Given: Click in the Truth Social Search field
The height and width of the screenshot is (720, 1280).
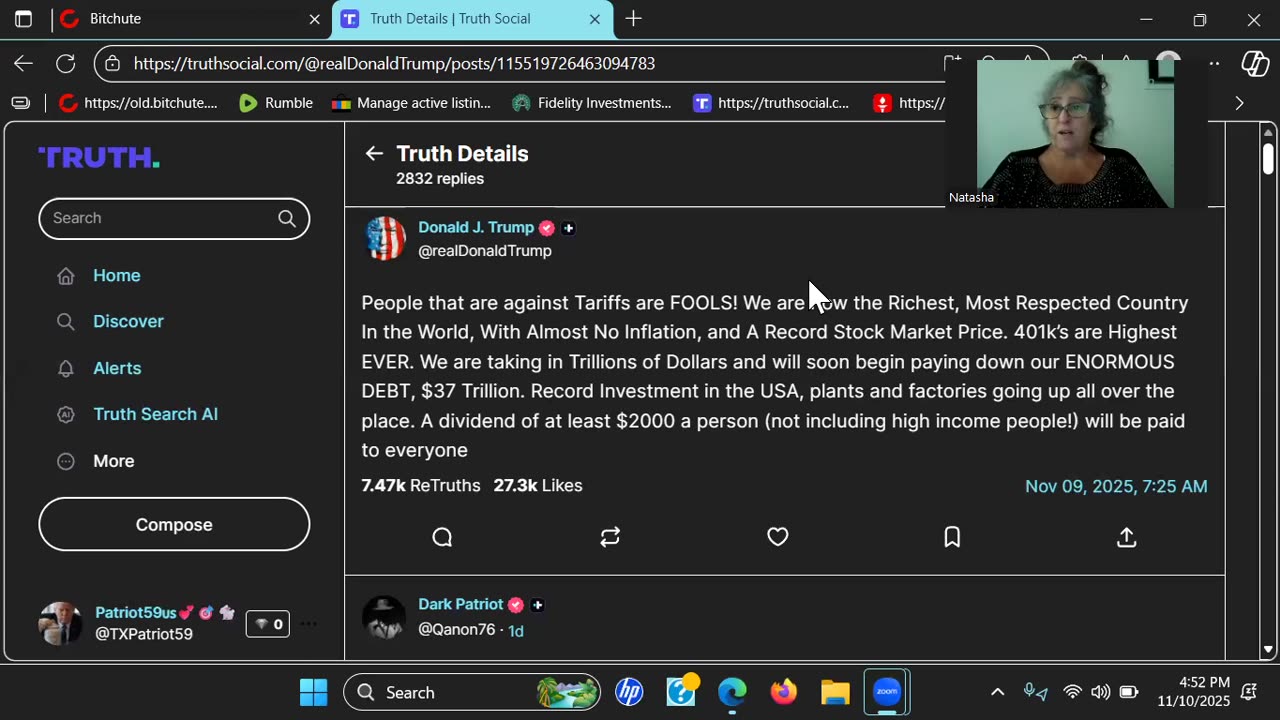Looking at the screenshot, I should click(174, 218).
